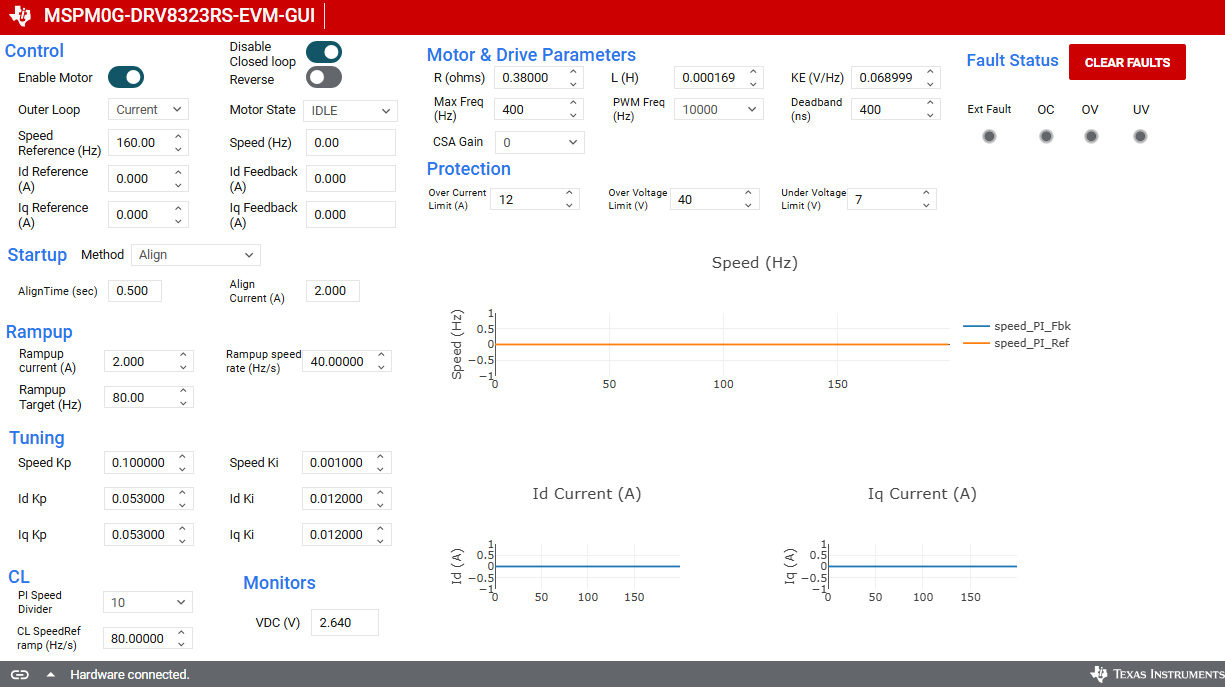Click the Speed (Hz) chart plot

[722, 345]
